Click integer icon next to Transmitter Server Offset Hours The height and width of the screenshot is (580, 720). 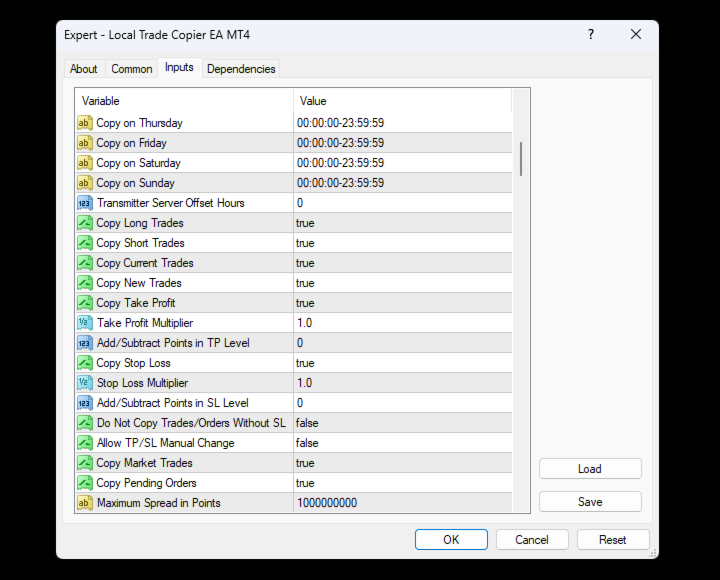tap(85, 203)
